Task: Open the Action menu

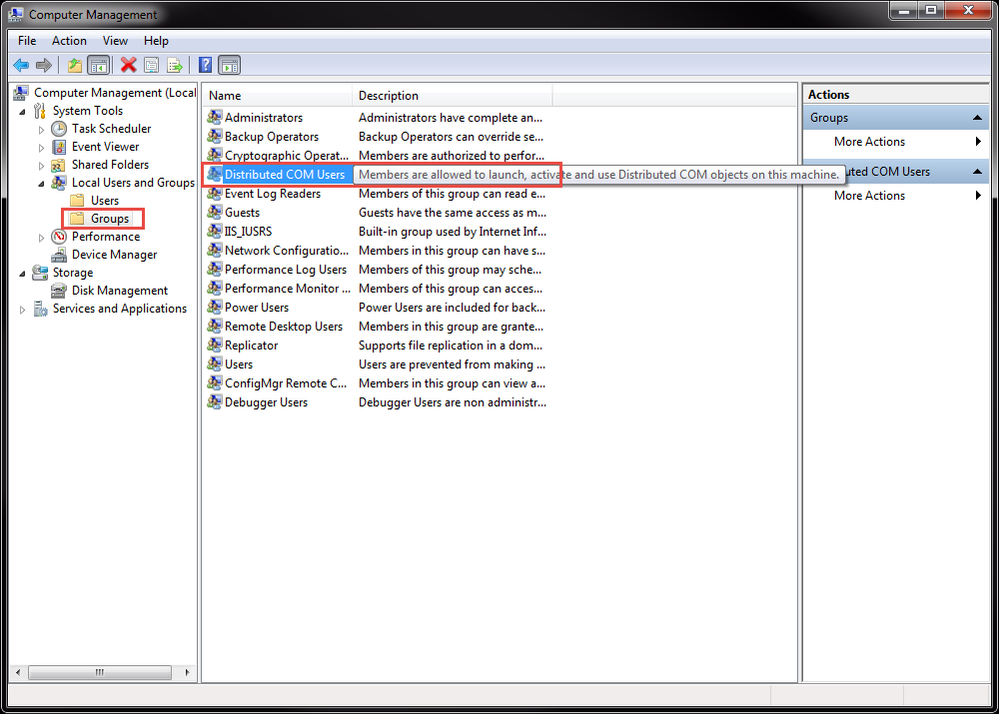Action: click(69, 40)
